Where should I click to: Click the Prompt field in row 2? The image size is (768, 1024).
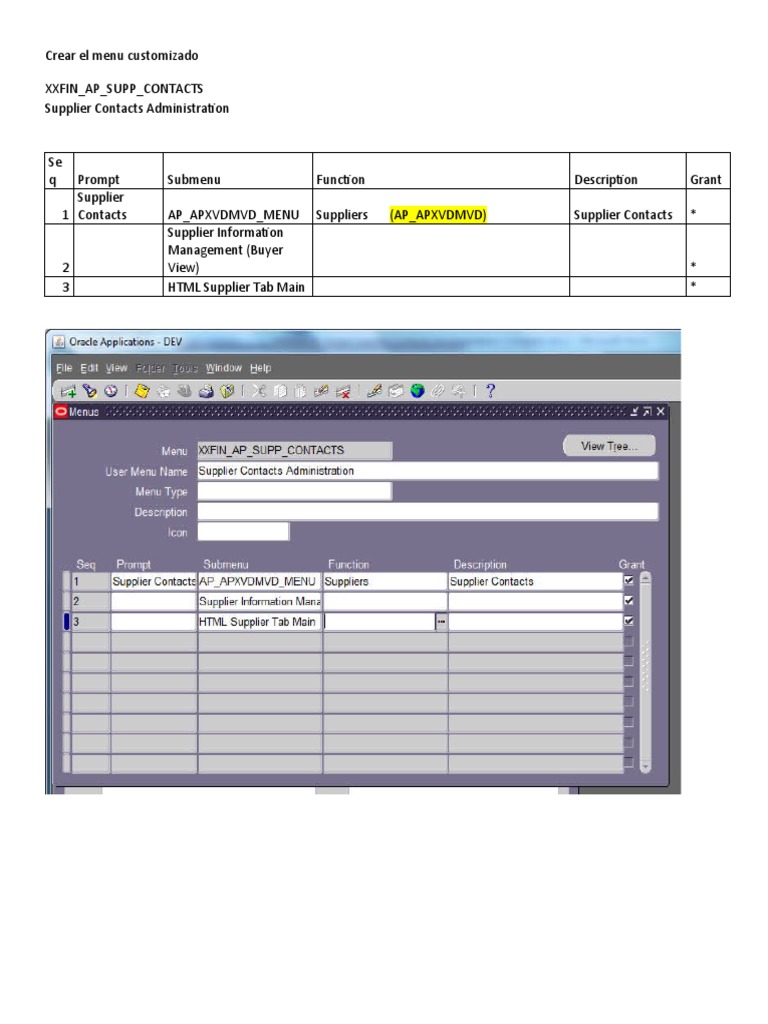point(153,601)
